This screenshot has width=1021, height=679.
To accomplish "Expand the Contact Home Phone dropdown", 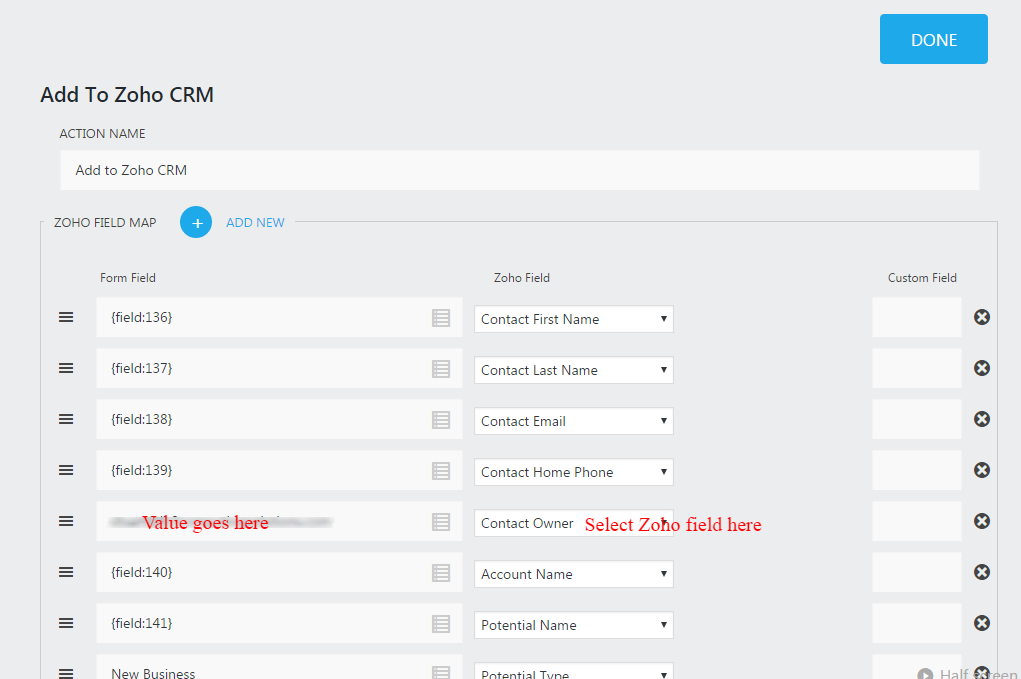I will 573,472.
